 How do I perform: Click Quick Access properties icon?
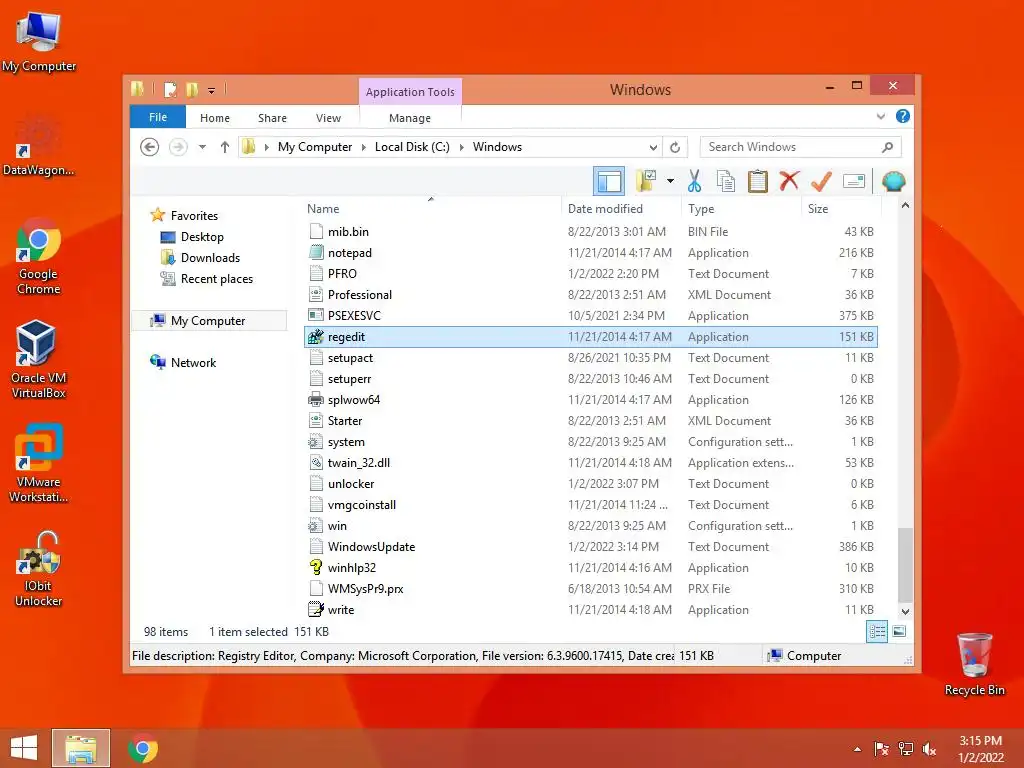tap(170, 89)
